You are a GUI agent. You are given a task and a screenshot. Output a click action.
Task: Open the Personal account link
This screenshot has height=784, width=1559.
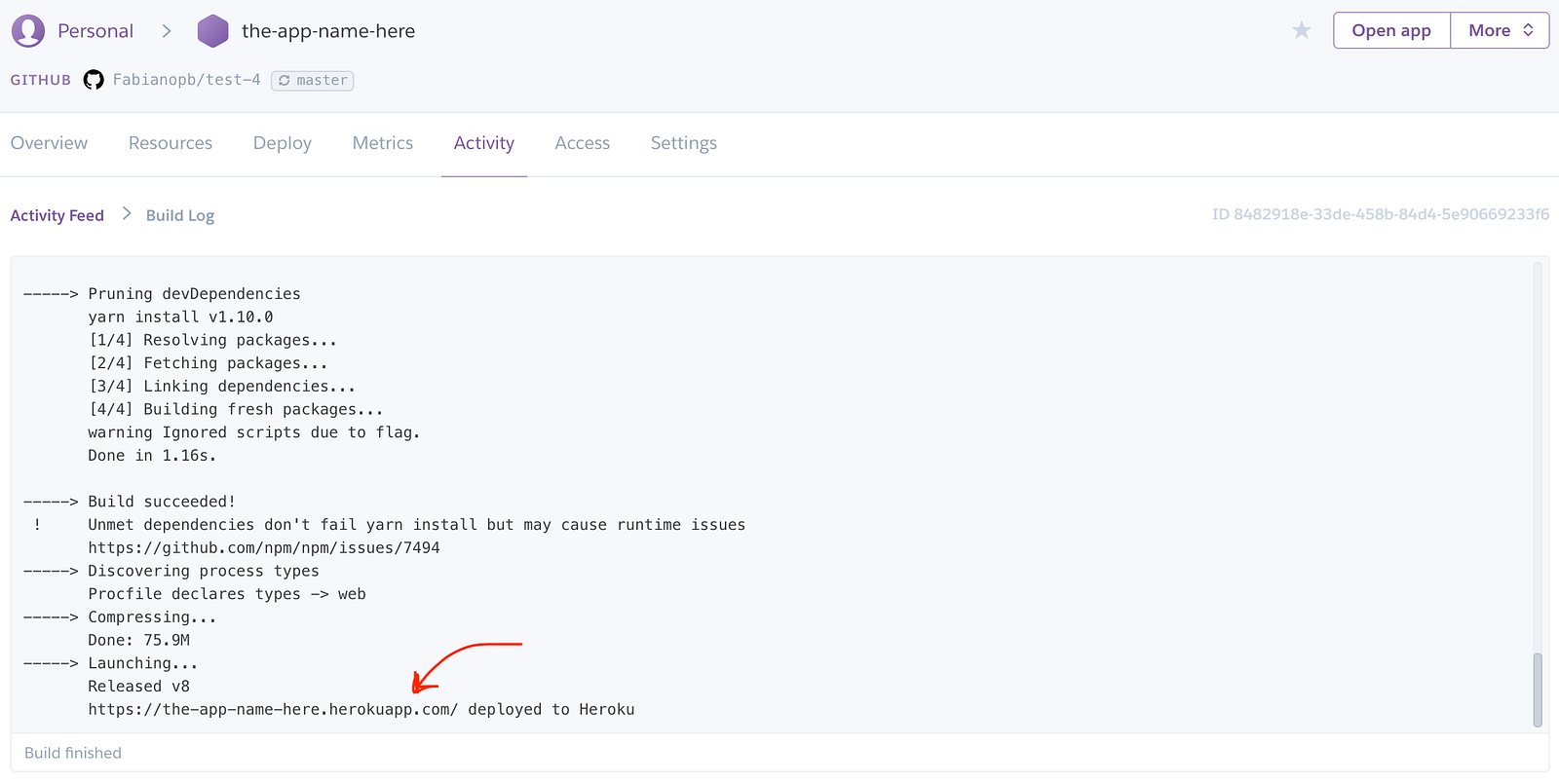point(95,31)
